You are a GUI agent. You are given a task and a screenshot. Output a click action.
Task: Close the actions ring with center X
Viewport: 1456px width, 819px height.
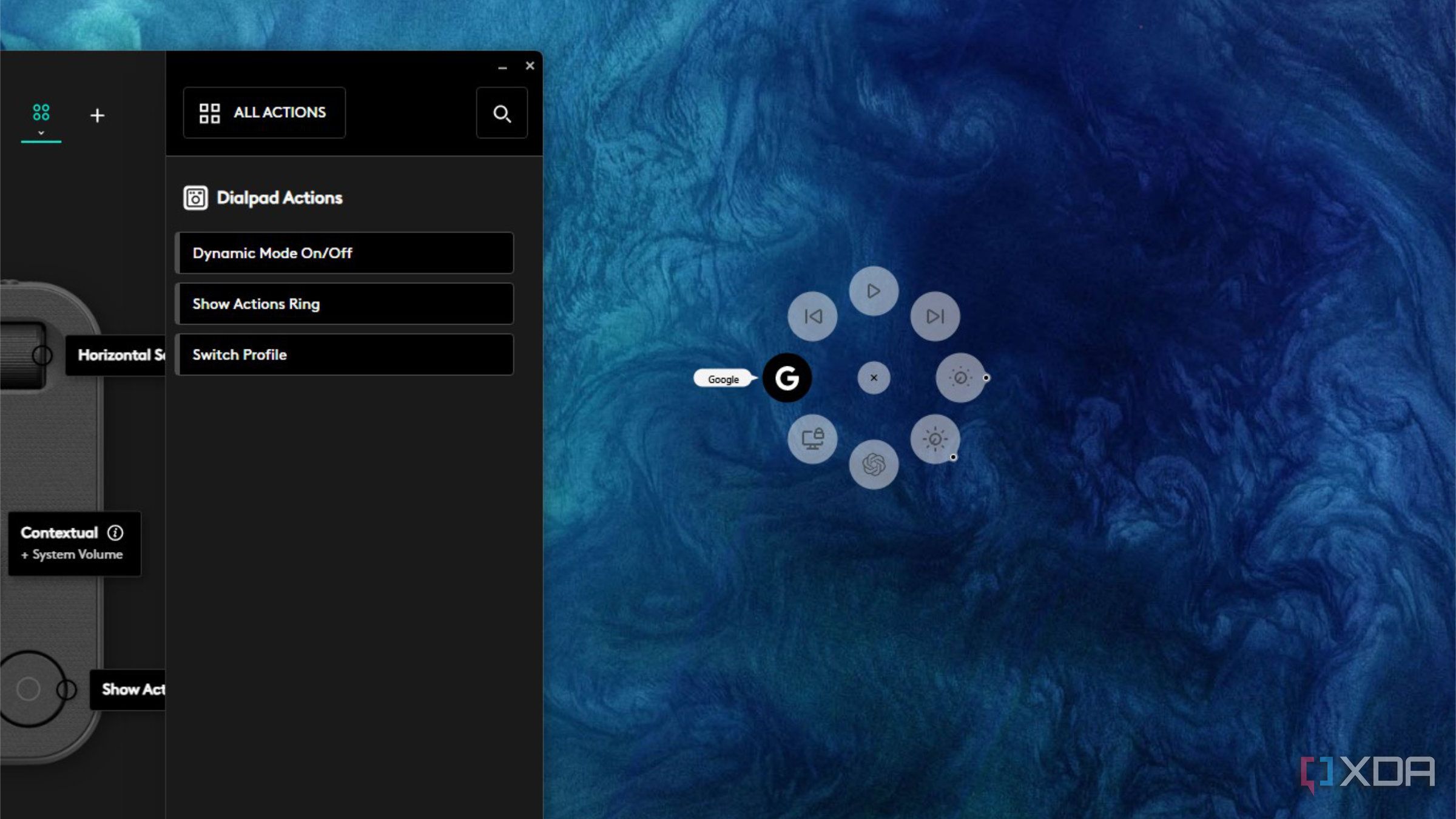point(874,378)
